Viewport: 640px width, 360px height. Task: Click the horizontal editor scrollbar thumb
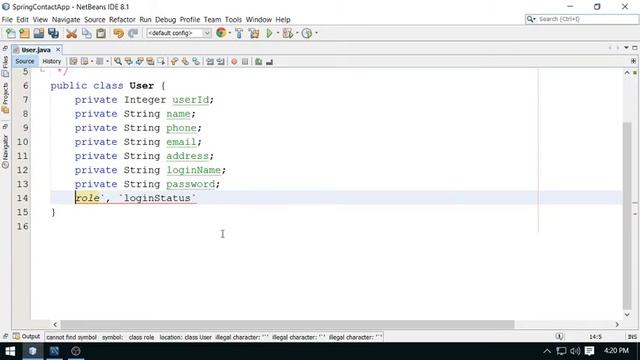(288, 324)
